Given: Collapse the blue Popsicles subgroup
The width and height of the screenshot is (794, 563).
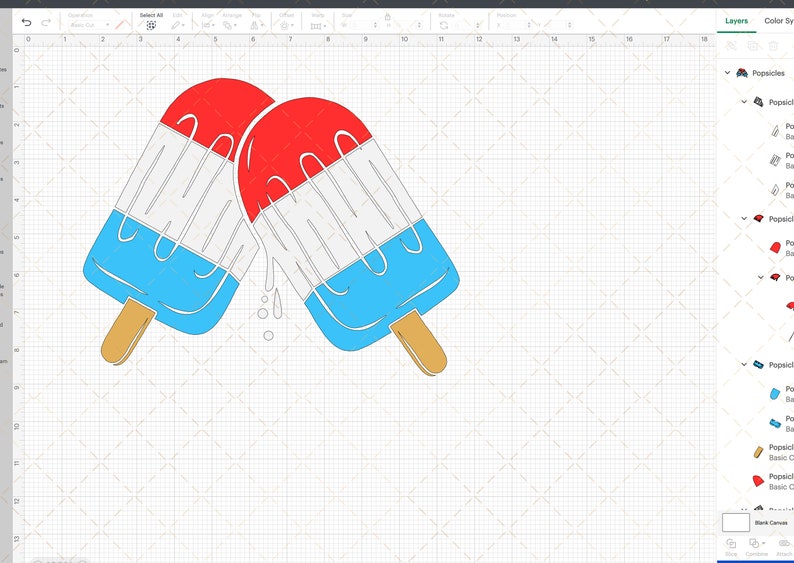Looking at the screenshot, I should [x=744, y=365].
